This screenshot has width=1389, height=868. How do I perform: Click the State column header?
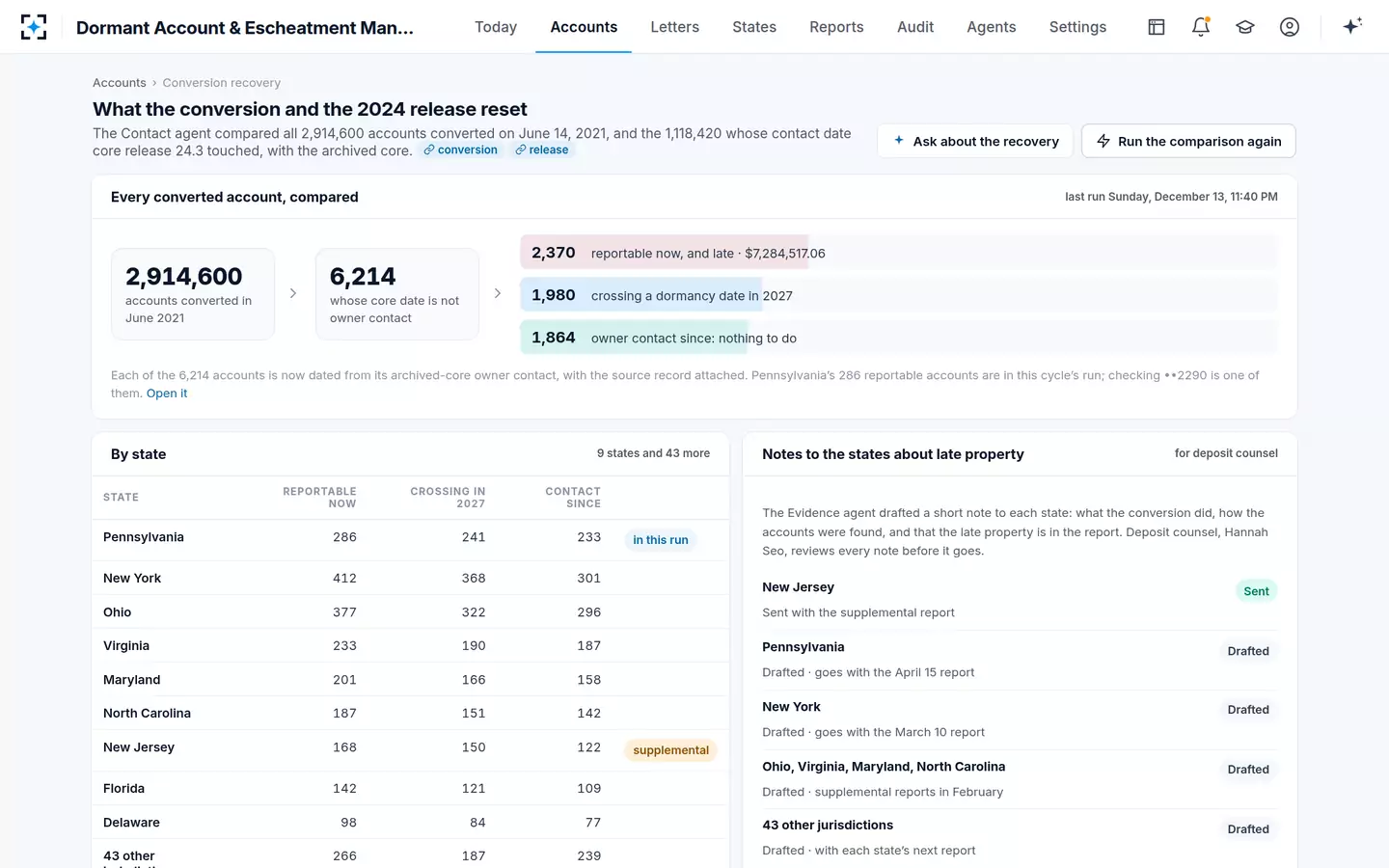[x=121, y=498]
